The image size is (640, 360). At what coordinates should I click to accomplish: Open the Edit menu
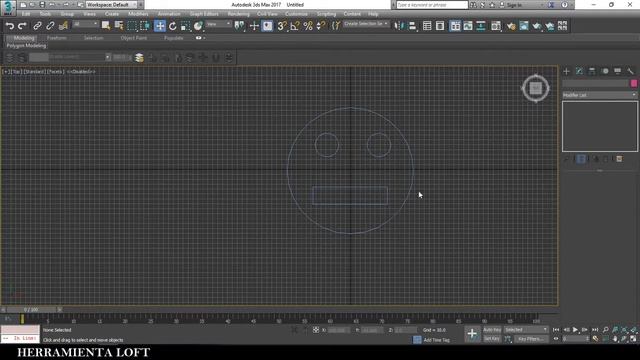[x=26, y=14]
